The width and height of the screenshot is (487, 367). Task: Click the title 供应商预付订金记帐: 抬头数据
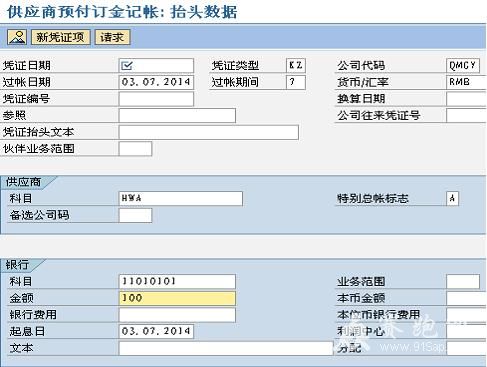pos(122,12)
